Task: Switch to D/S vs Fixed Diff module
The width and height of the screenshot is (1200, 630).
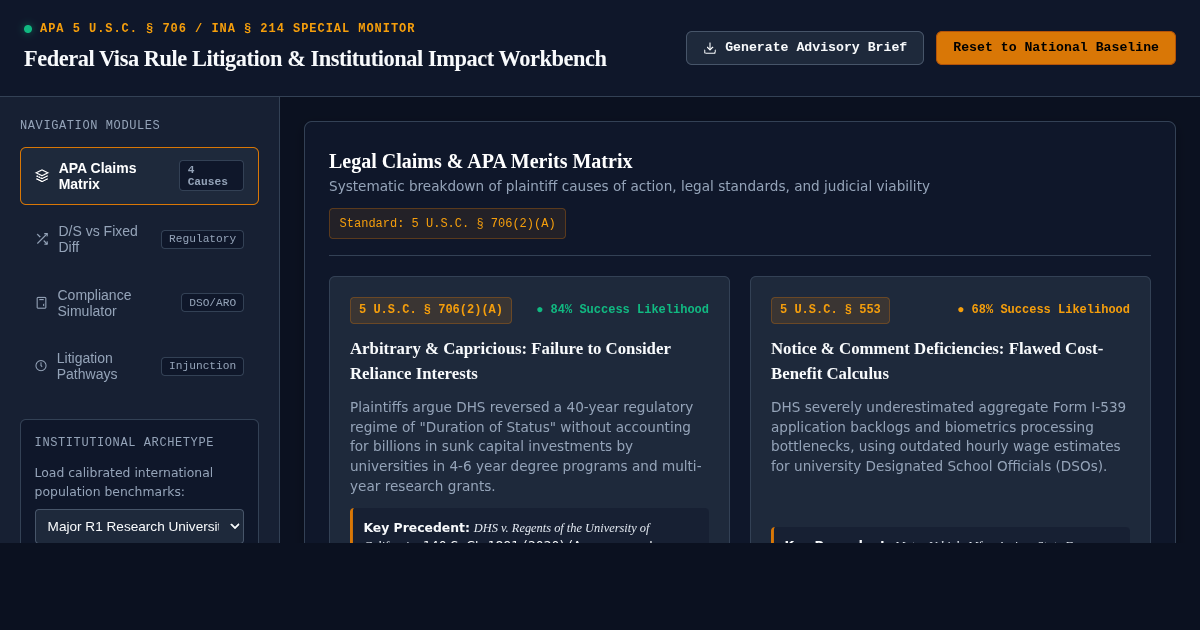Action: click(x=139, y=239)
